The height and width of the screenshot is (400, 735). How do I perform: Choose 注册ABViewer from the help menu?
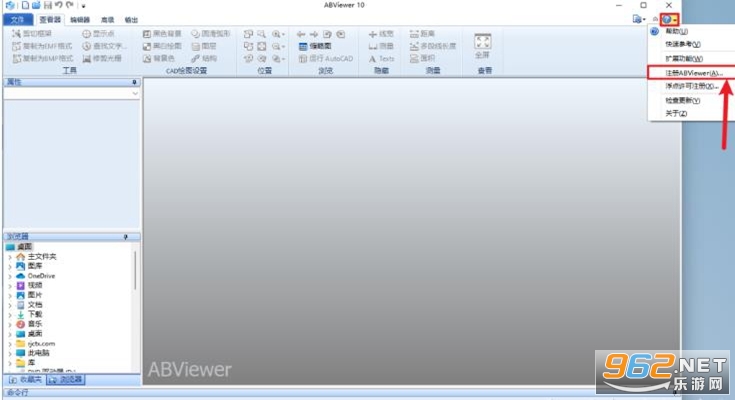click(694, 73)
